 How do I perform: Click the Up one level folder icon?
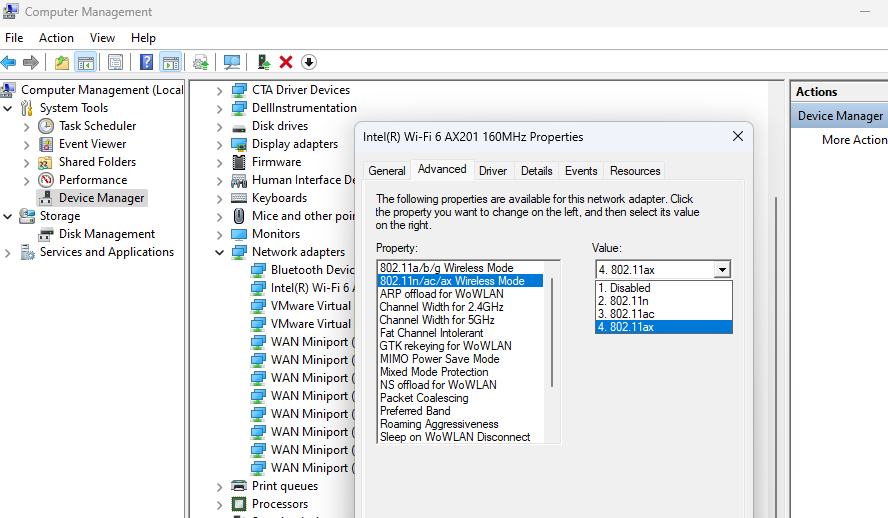click(62, 62)
